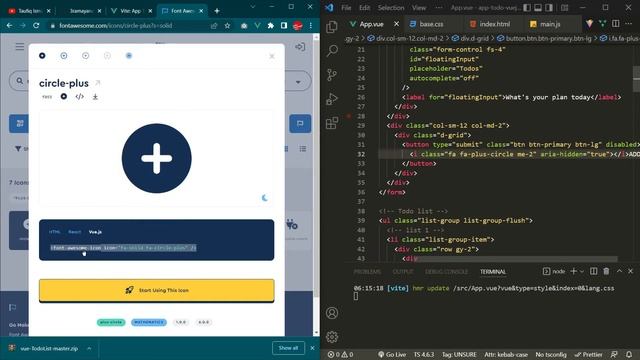
Task: Toggle the bottom panel layout button
Action: click(538, 8)
